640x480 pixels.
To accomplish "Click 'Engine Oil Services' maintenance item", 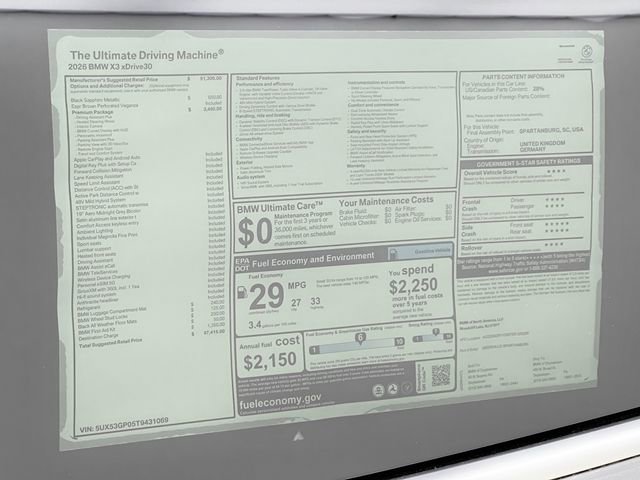I will point(418,219).
